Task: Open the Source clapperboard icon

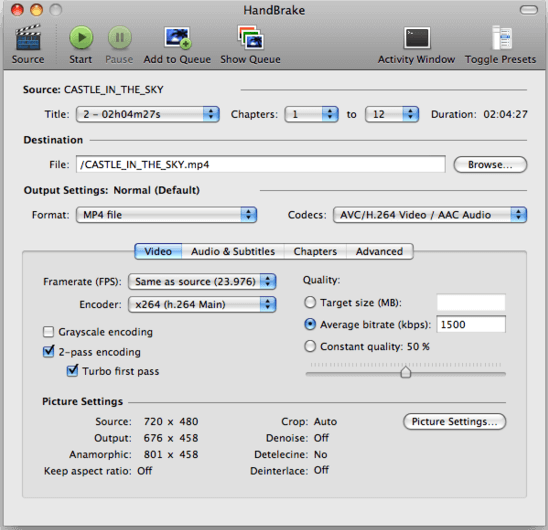Action: click(x=28, y=37)
